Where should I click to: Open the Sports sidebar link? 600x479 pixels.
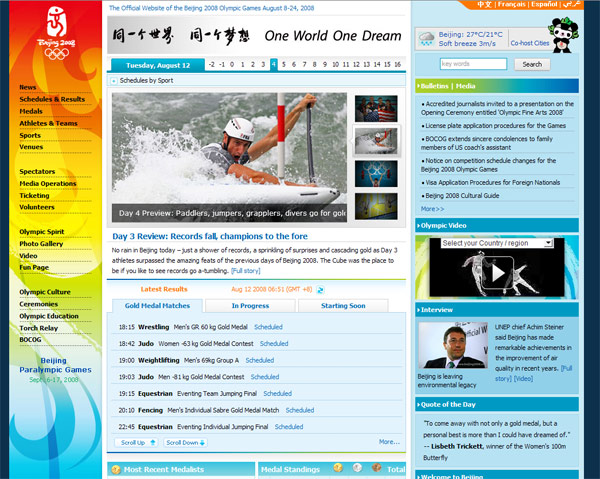(30, 135)
